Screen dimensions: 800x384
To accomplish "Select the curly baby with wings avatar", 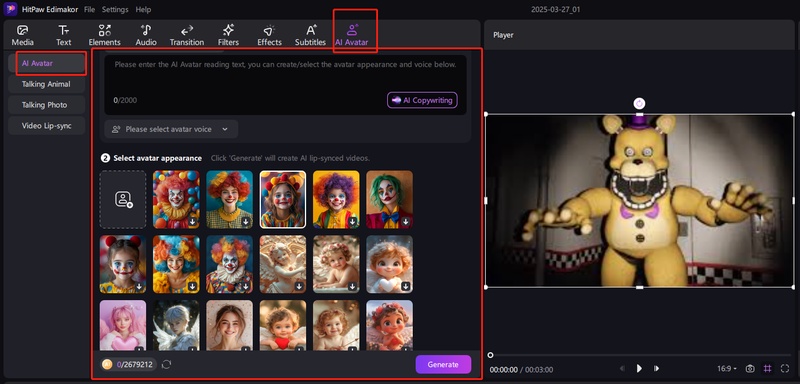I will tap(336, 325).
